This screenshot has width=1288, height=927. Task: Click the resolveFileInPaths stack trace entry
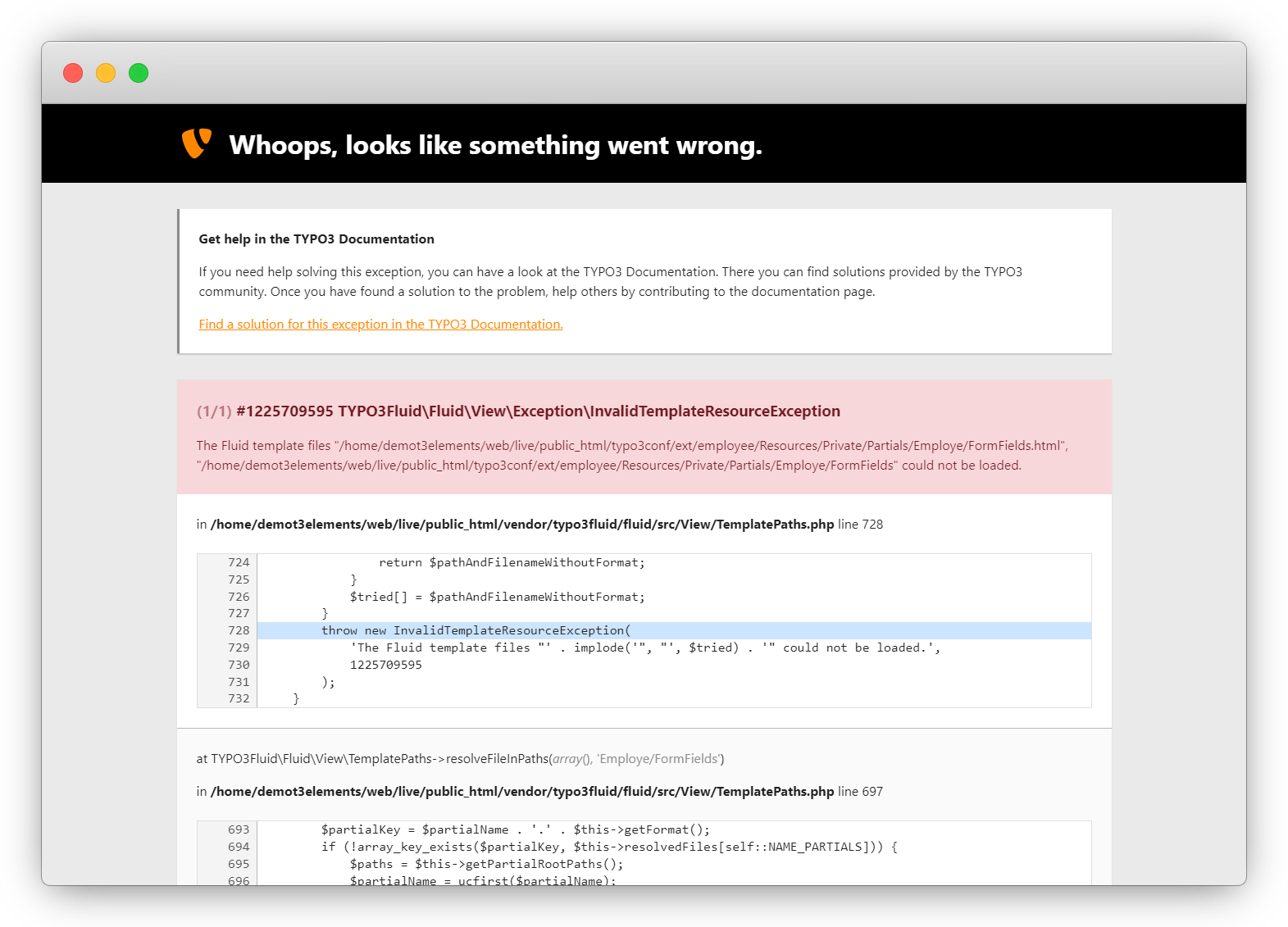click(x=460, y=759)
